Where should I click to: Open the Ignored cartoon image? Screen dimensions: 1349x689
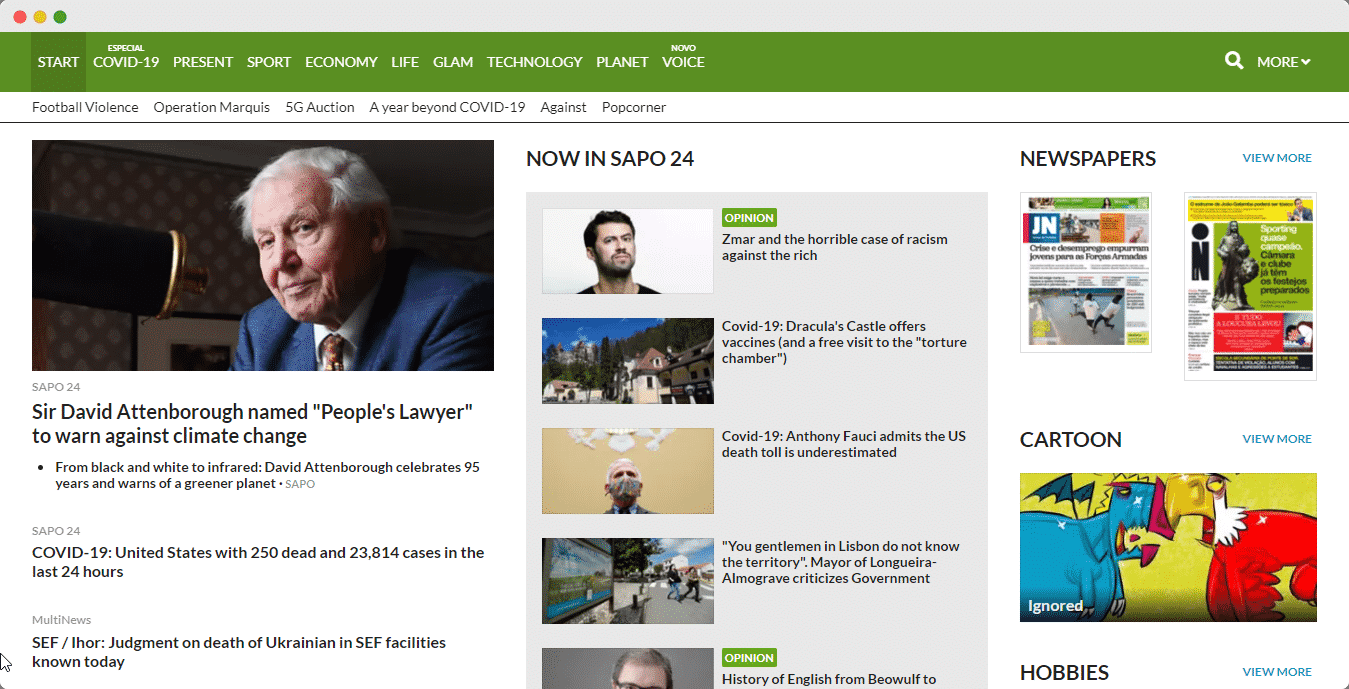point(1168,547)
